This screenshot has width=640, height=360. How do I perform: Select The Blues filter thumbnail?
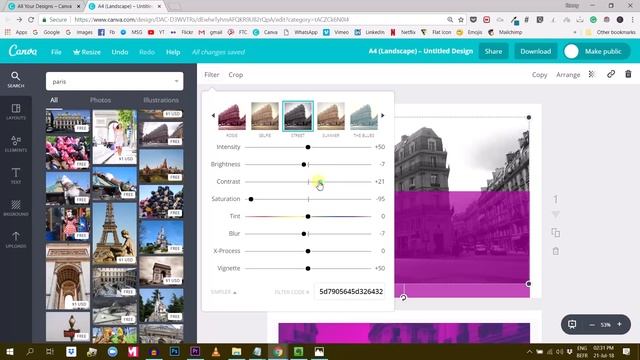pyautogui.click(x=364, y=116)
